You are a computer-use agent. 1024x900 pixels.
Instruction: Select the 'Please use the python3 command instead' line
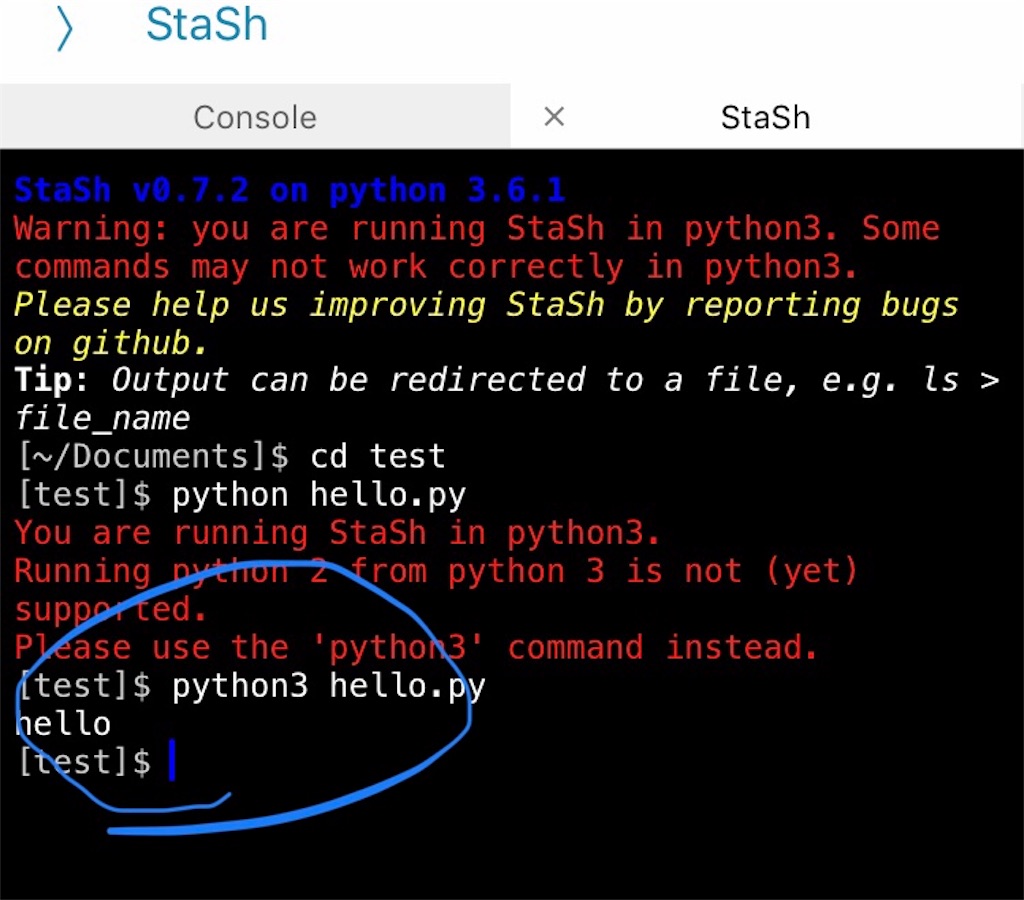tap(416, 647)
